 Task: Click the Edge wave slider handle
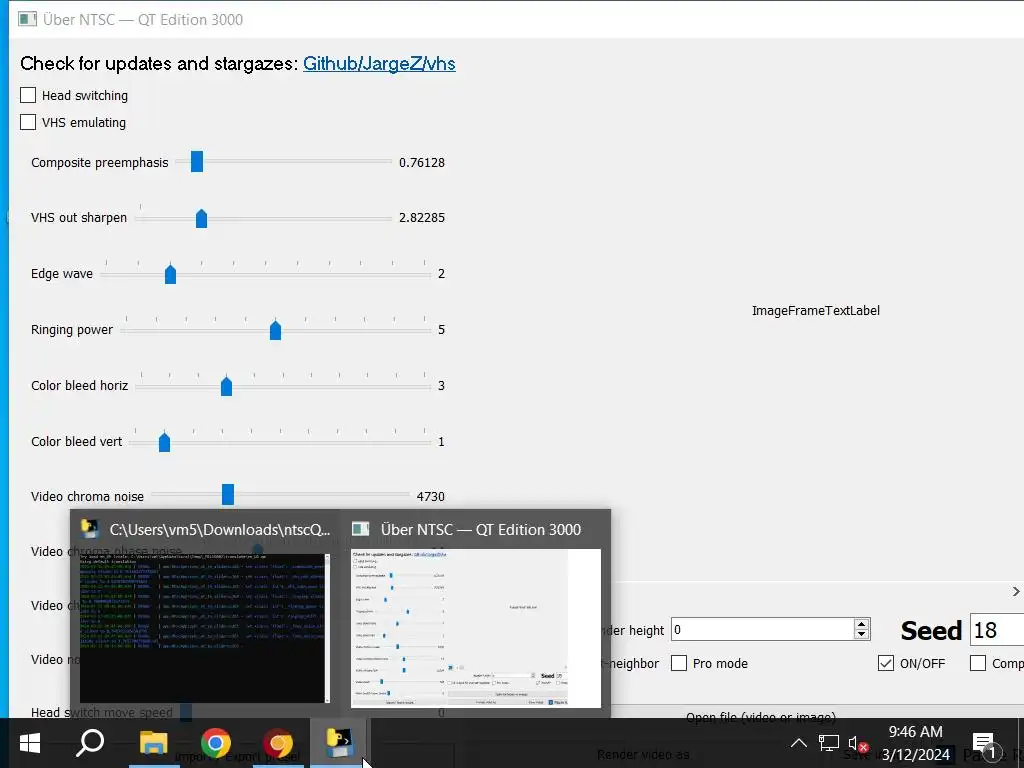click(x=170, y=274)
